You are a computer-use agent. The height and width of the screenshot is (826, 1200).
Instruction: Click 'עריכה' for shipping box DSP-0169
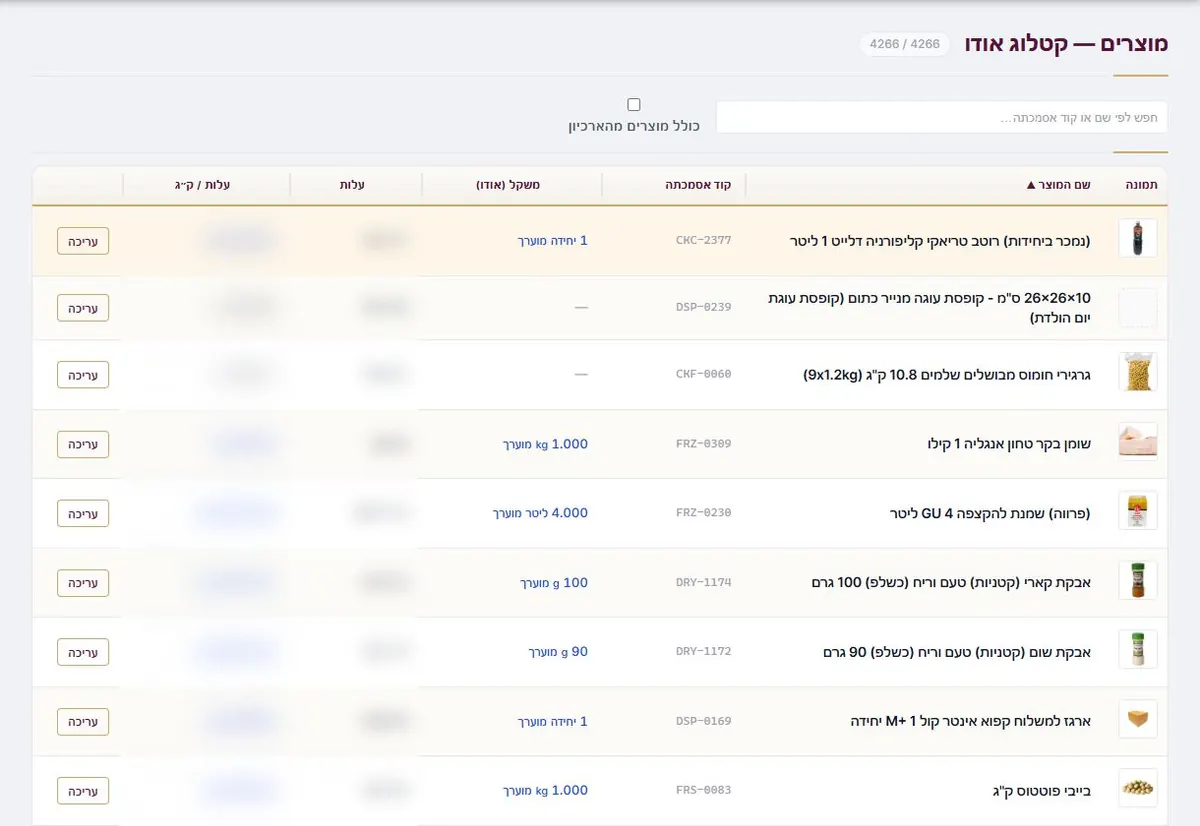(x=83, y=721)
